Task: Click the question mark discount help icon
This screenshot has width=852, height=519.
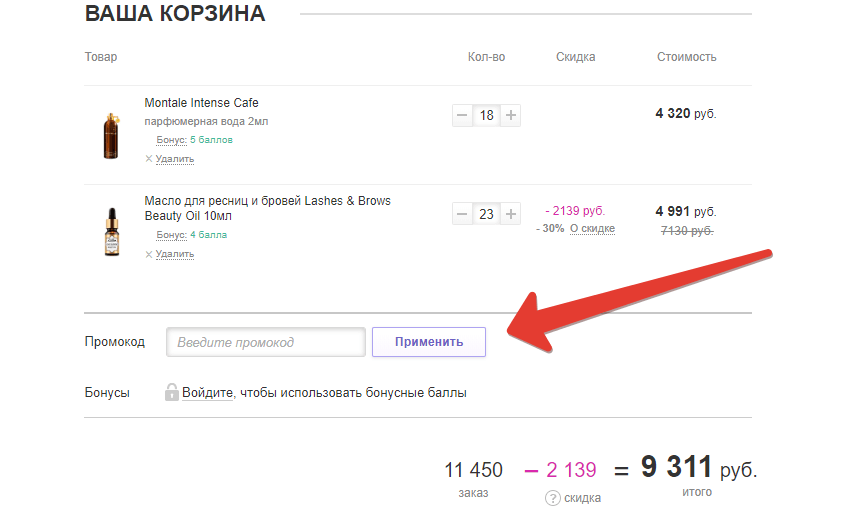Action: 552,498
